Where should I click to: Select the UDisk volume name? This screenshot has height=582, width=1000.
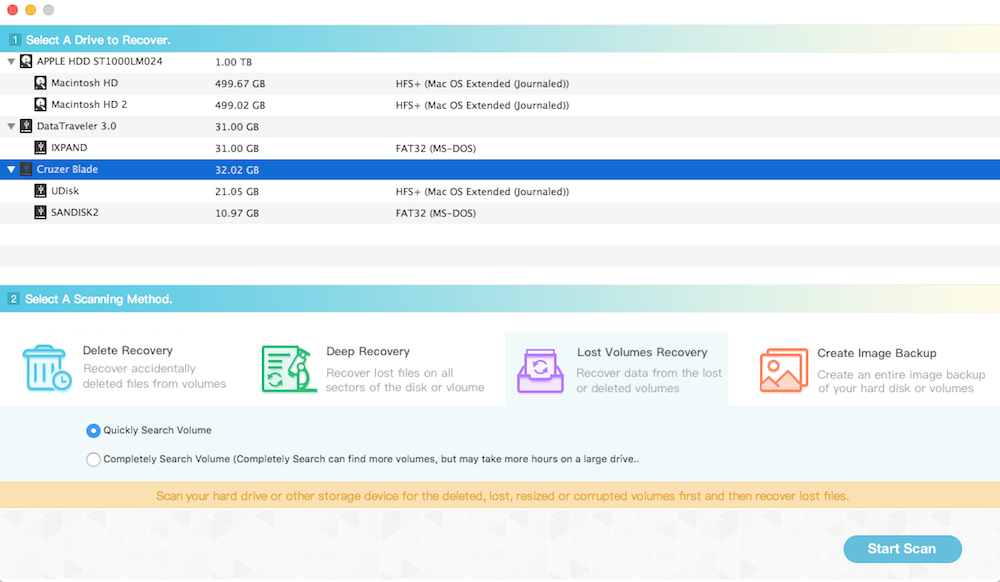coord(65,191)
